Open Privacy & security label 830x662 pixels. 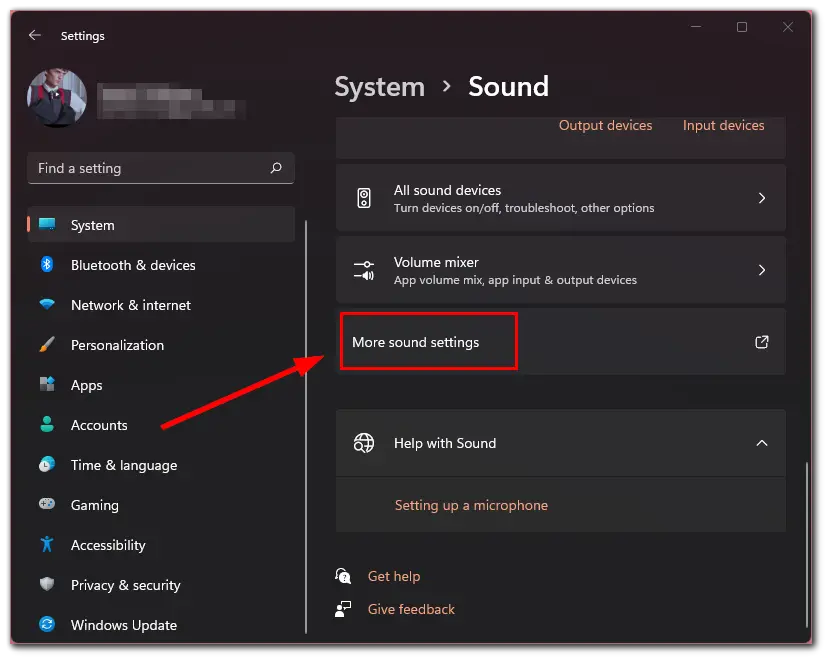(125, 586)
